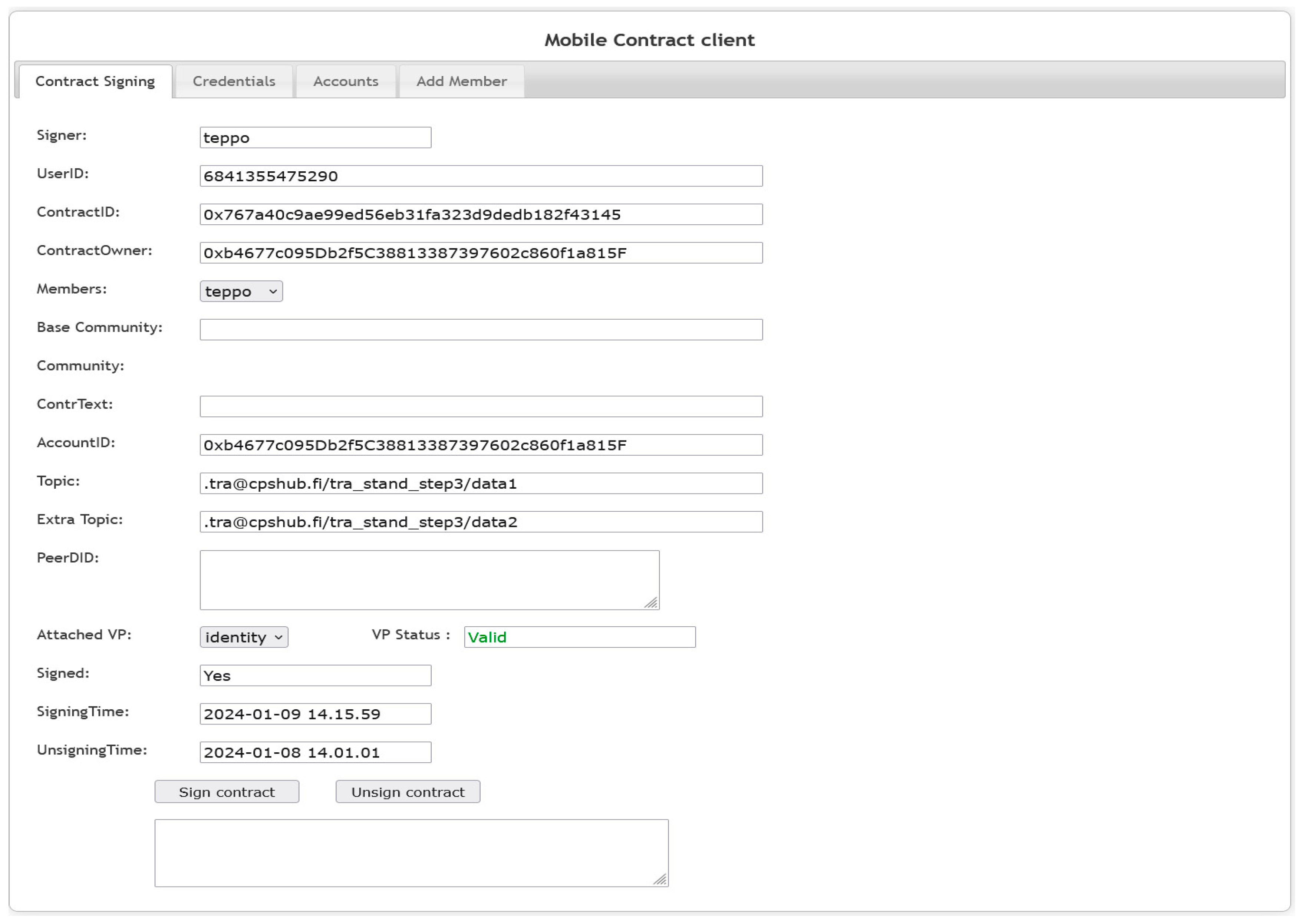Grab the PeerDID textarea resize handle
Screen dimensions: 1302x924
pos(652,603)
